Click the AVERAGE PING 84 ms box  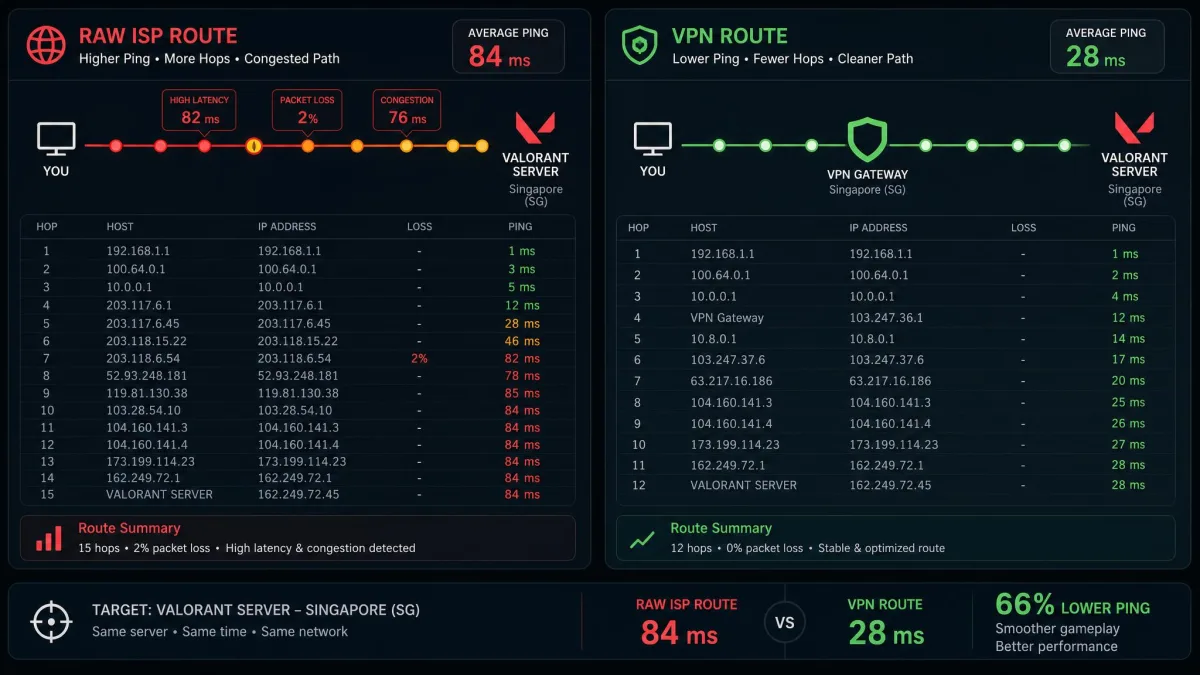(x=508, y=47)
